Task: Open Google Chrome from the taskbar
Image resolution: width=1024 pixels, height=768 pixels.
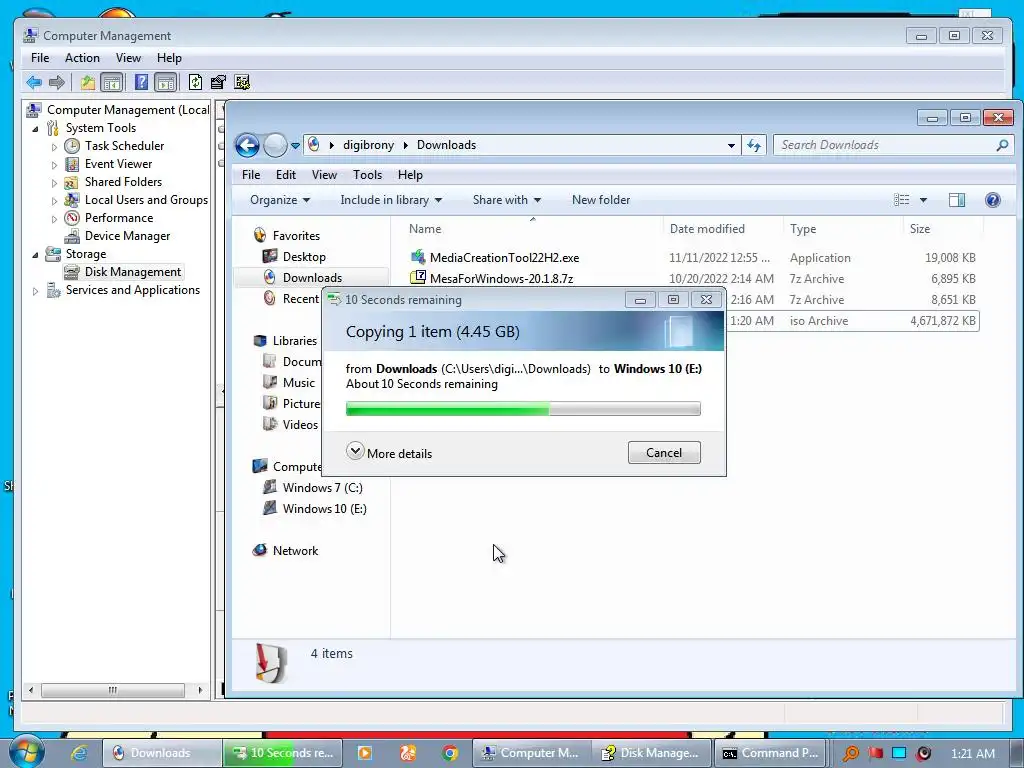Action: [x=450, y=753]
